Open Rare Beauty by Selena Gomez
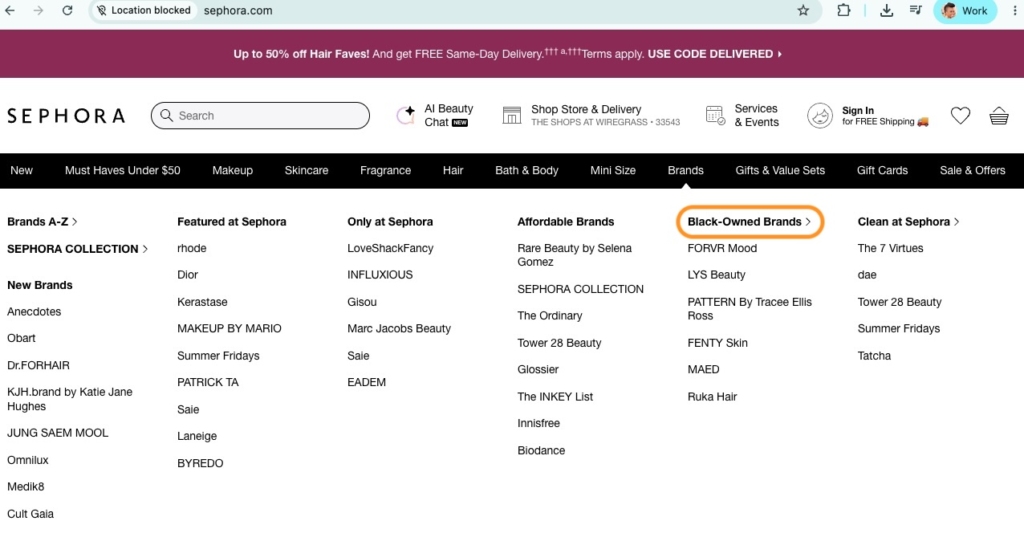Image resolution: width=1024 pixels, height=533 pixels. coord(575,255)
